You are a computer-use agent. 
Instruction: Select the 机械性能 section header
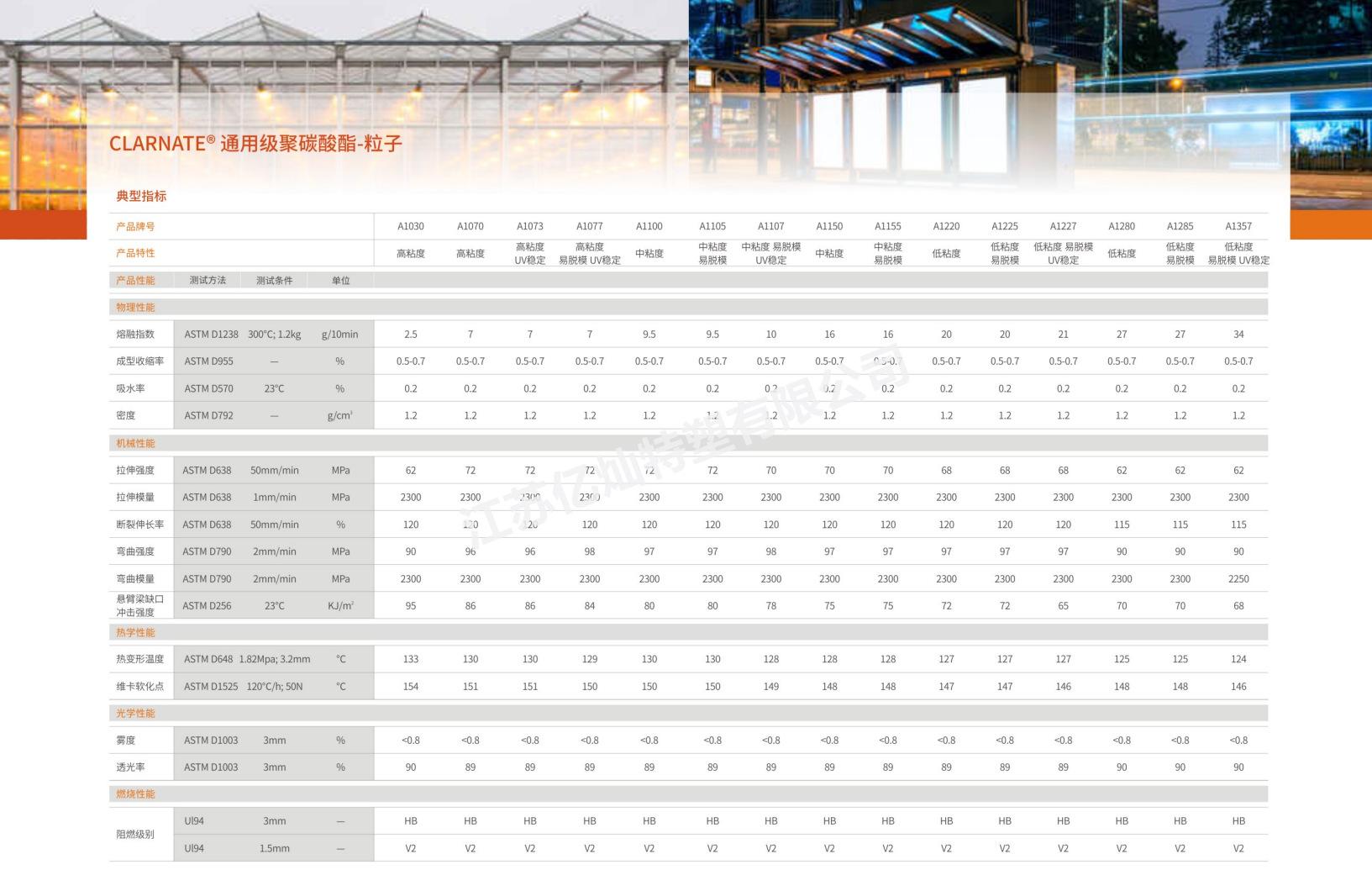(135, 443)
